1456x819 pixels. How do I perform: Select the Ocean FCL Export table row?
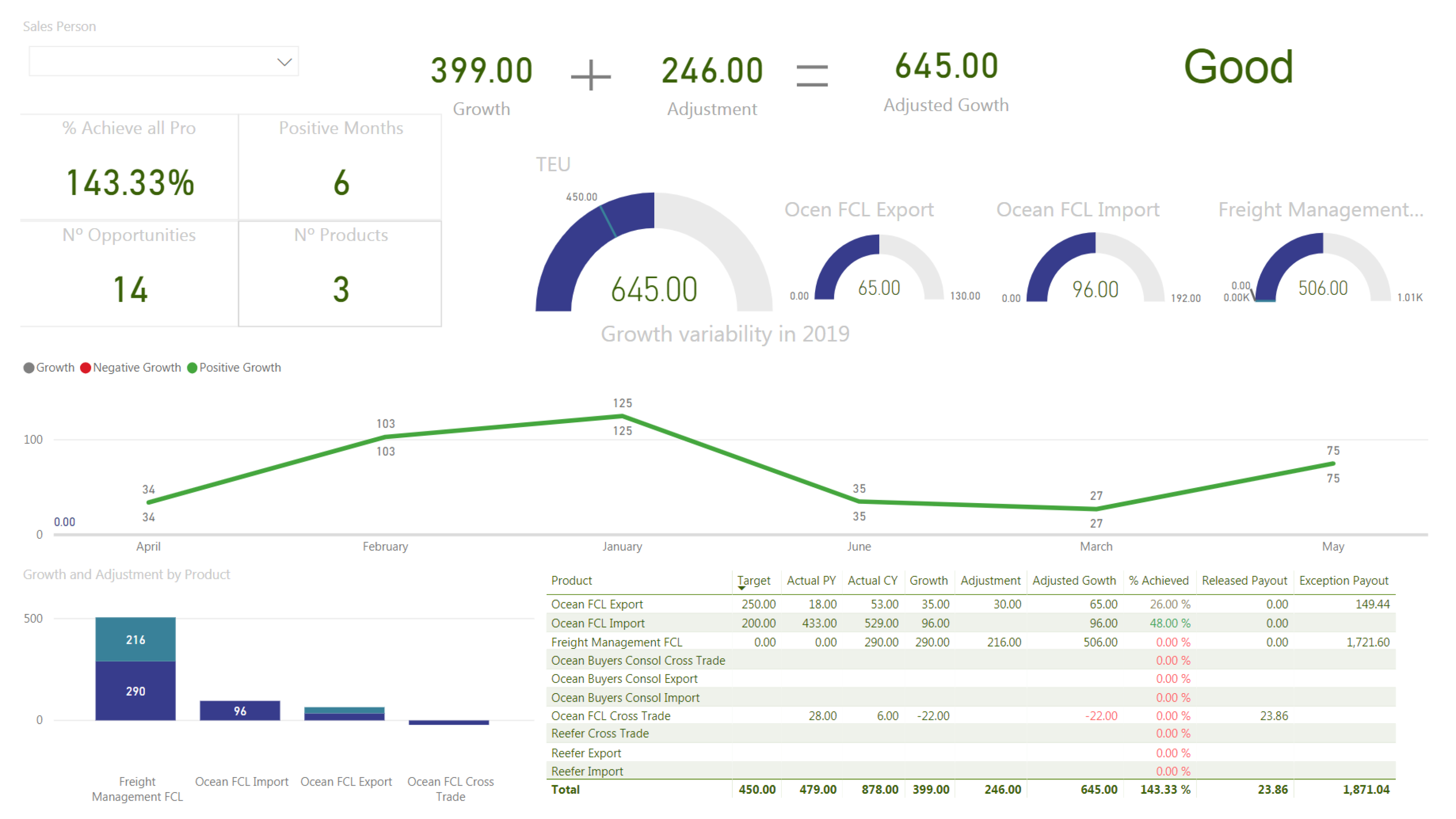(x=597, y=604)
